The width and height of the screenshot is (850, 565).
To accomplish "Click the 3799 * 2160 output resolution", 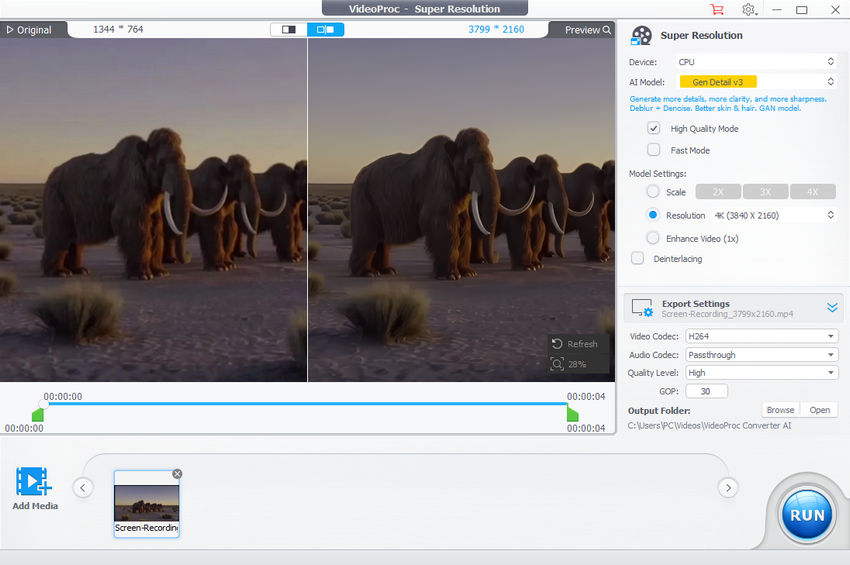I will pyautogui.click(x=496, y=29).
